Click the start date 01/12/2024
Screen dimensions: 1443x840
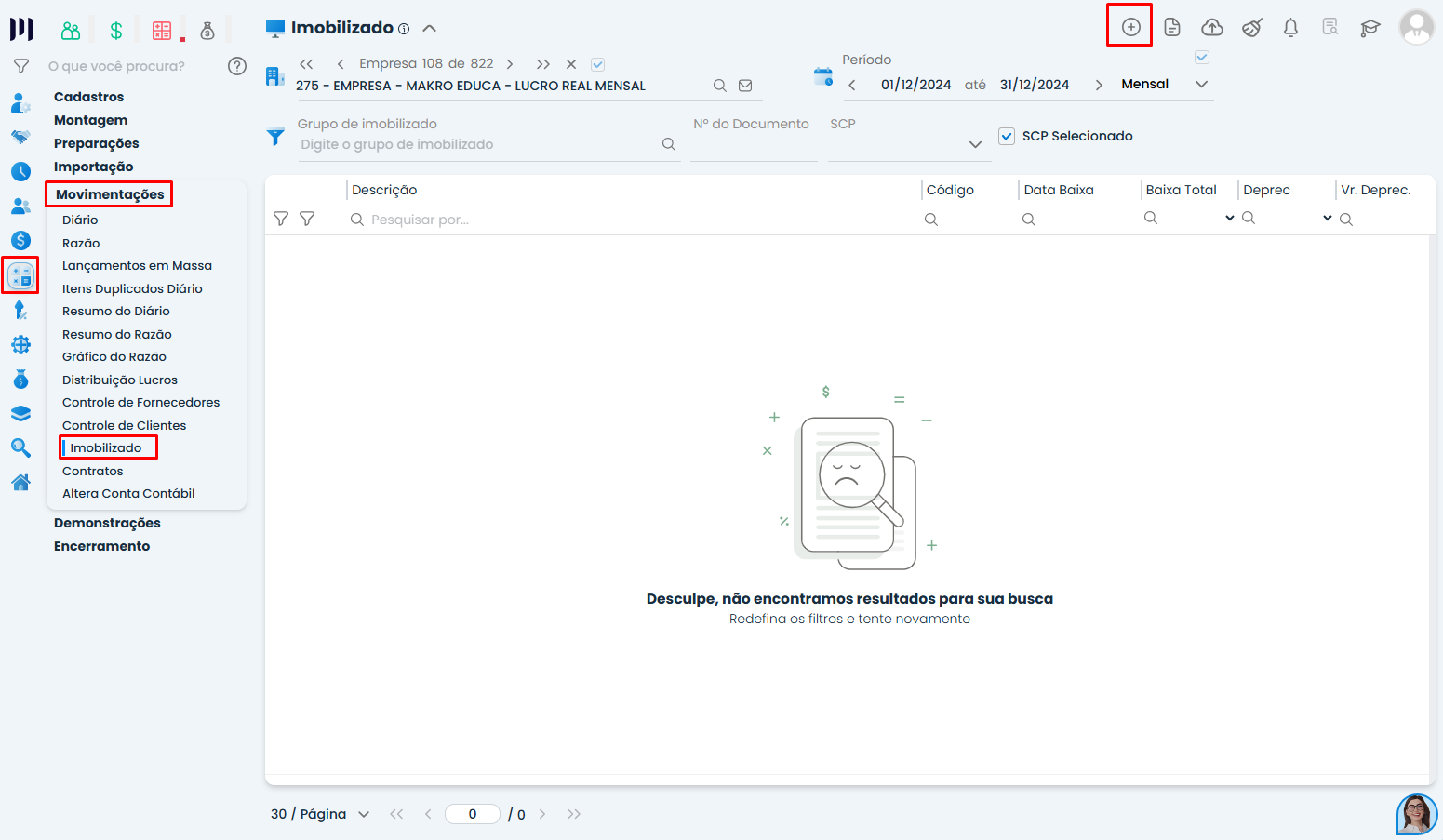coord(916,85)
